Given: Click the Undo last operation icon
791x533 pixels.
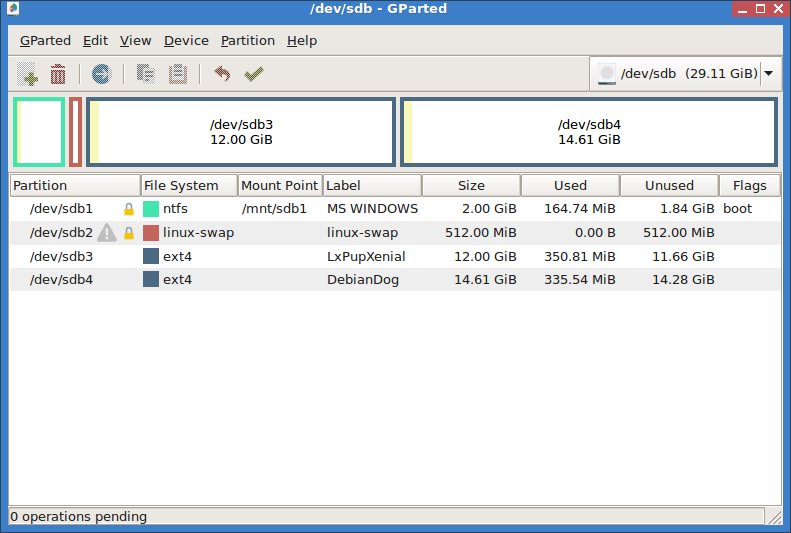Looking at the screenshot, I should tap(222, 74).
